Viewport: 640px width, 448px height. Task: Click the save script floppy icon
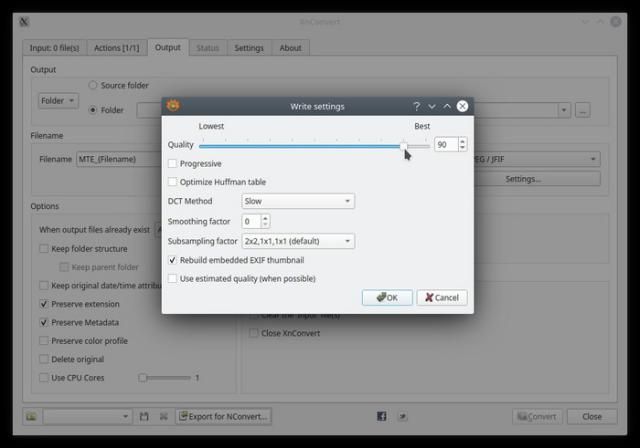(144, 416)
